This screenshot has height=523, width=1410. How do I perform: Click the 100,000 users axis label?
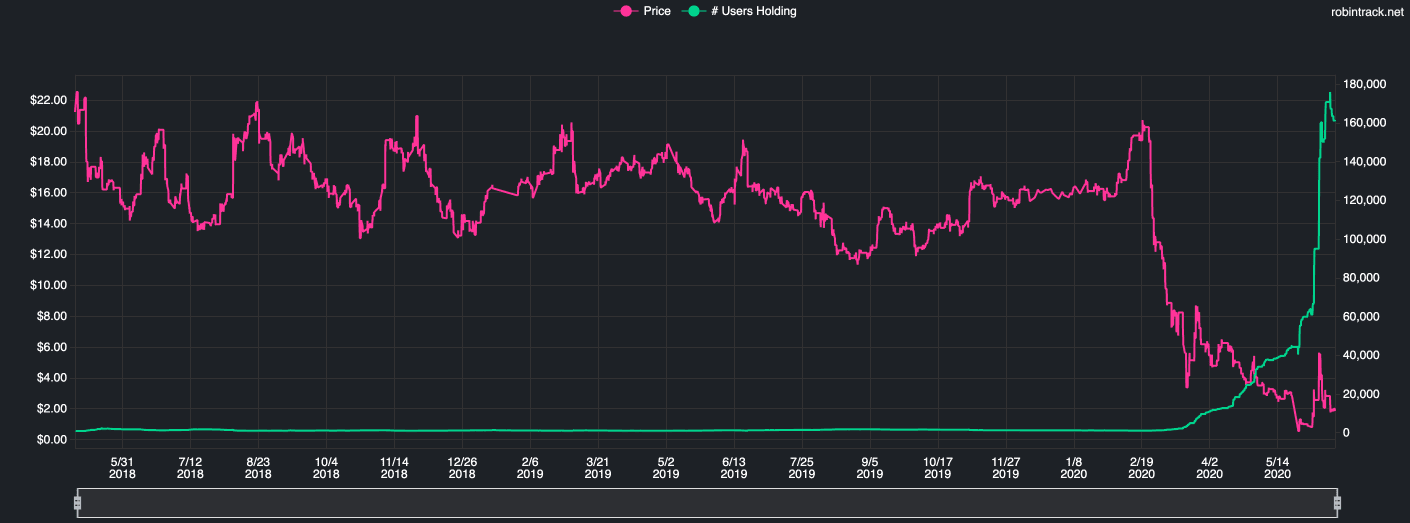coord(1365,240)
